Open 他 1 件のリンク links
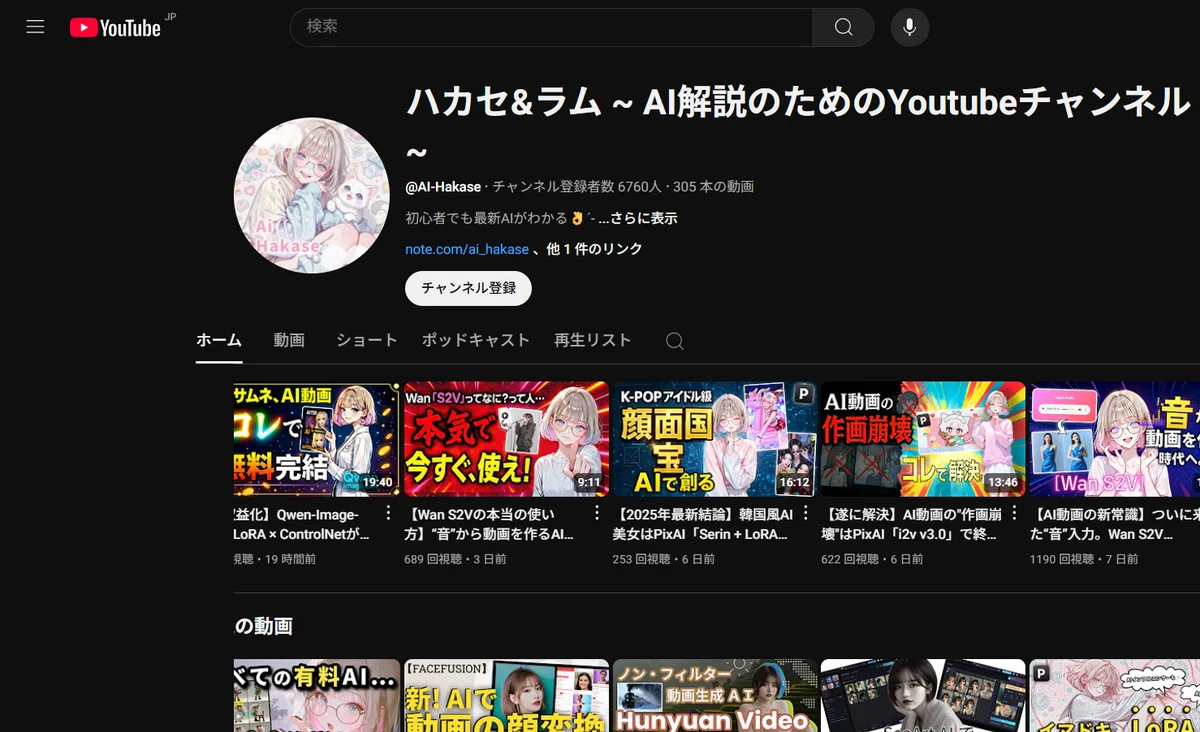 pyautogui.click(x=595, y=249)
